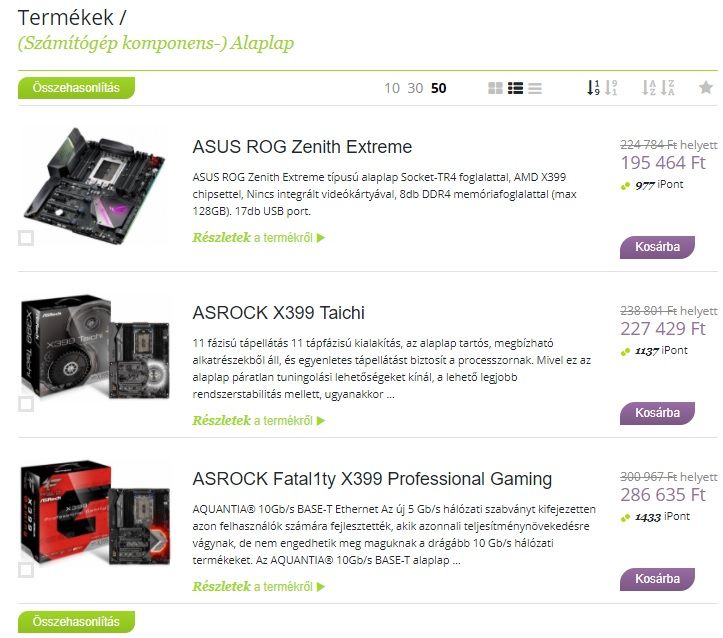Select detailed list view icon
The image size is (723, 638).
[516, 88]
